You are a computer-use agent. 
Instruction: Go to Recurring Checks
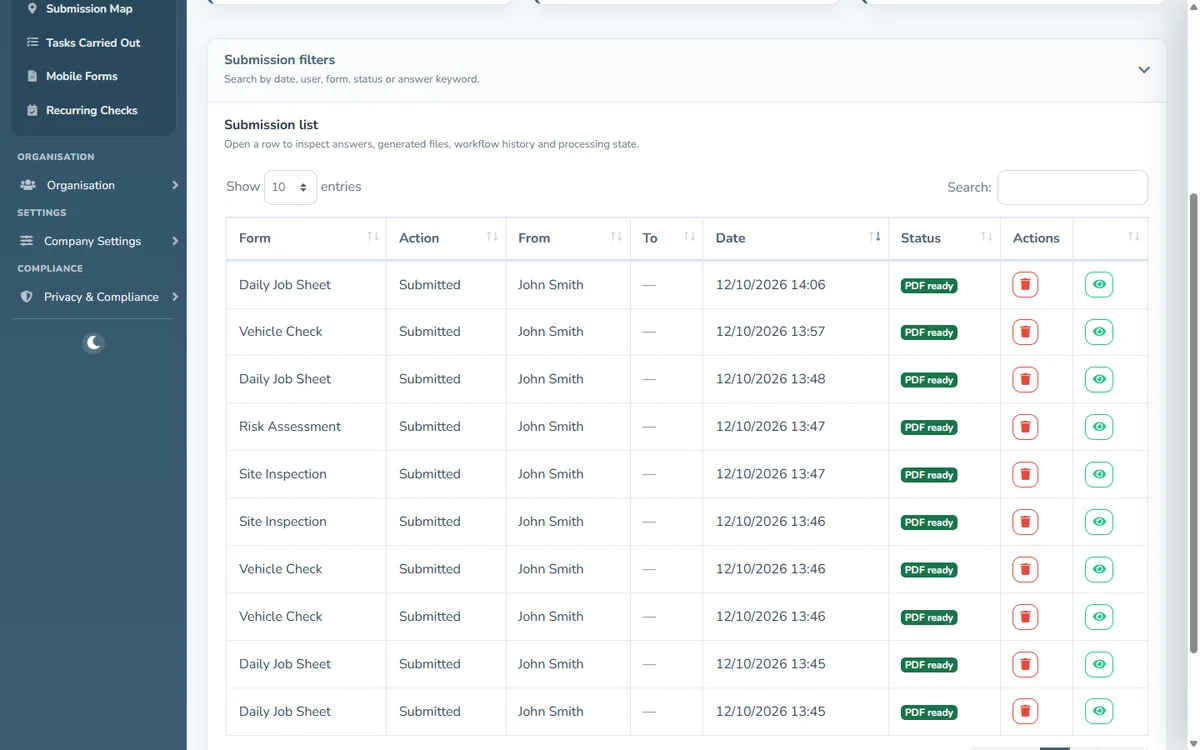point(93,110)
